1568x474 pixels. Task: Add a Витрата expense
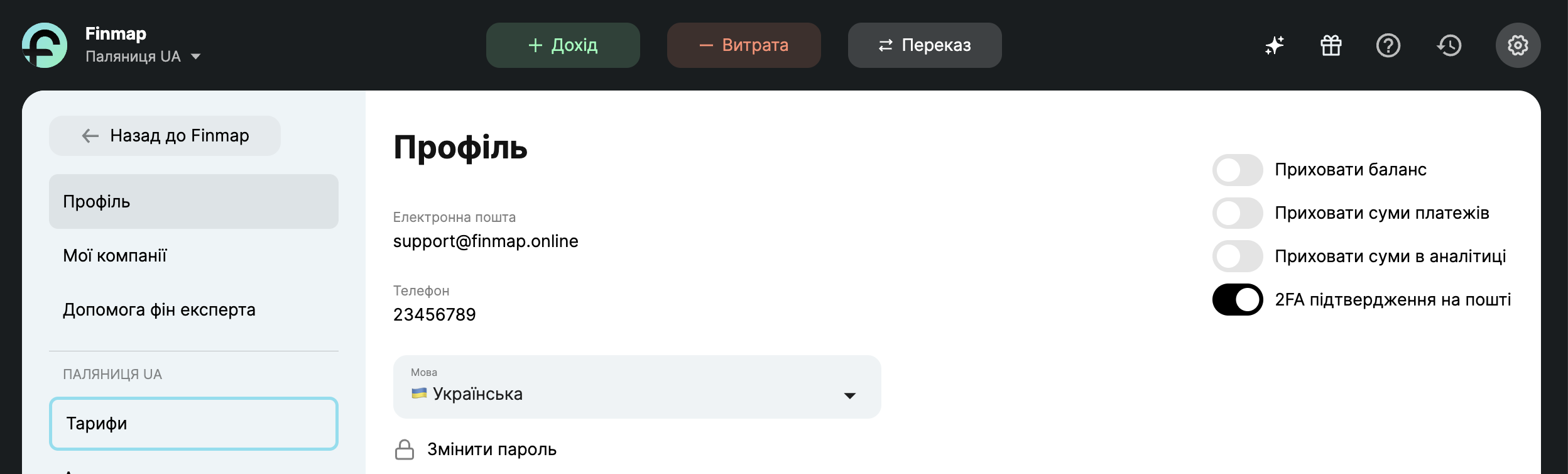(x=744, y=45)
